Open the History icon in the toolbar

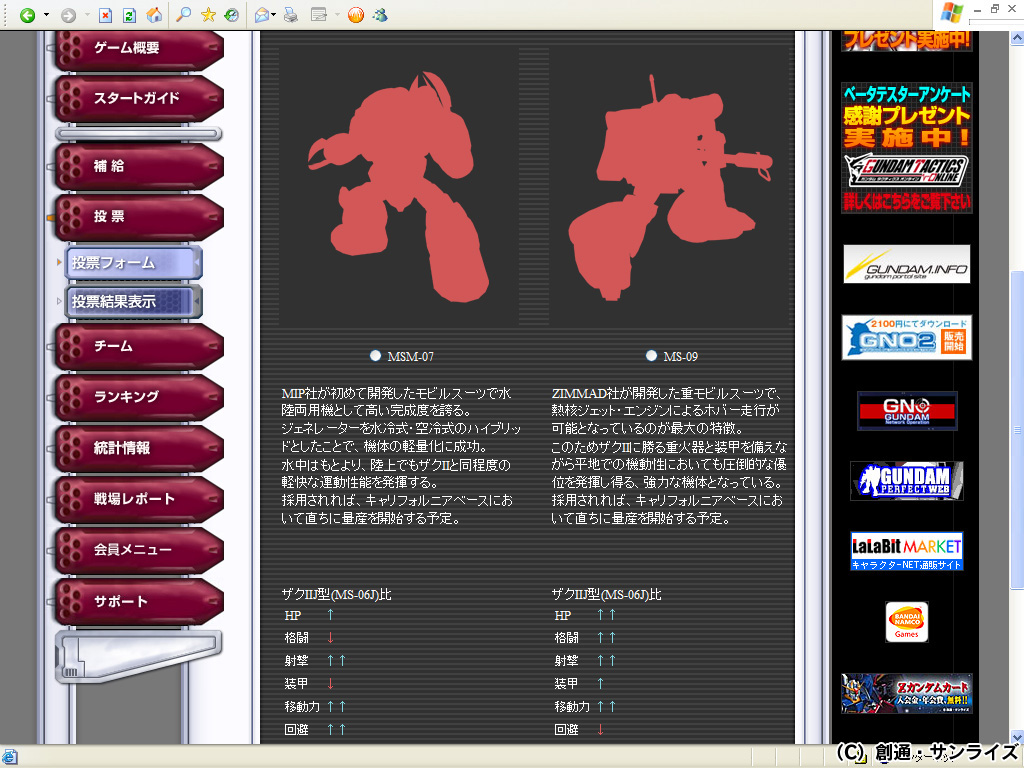pyautogui.click(x=231, y=15)
